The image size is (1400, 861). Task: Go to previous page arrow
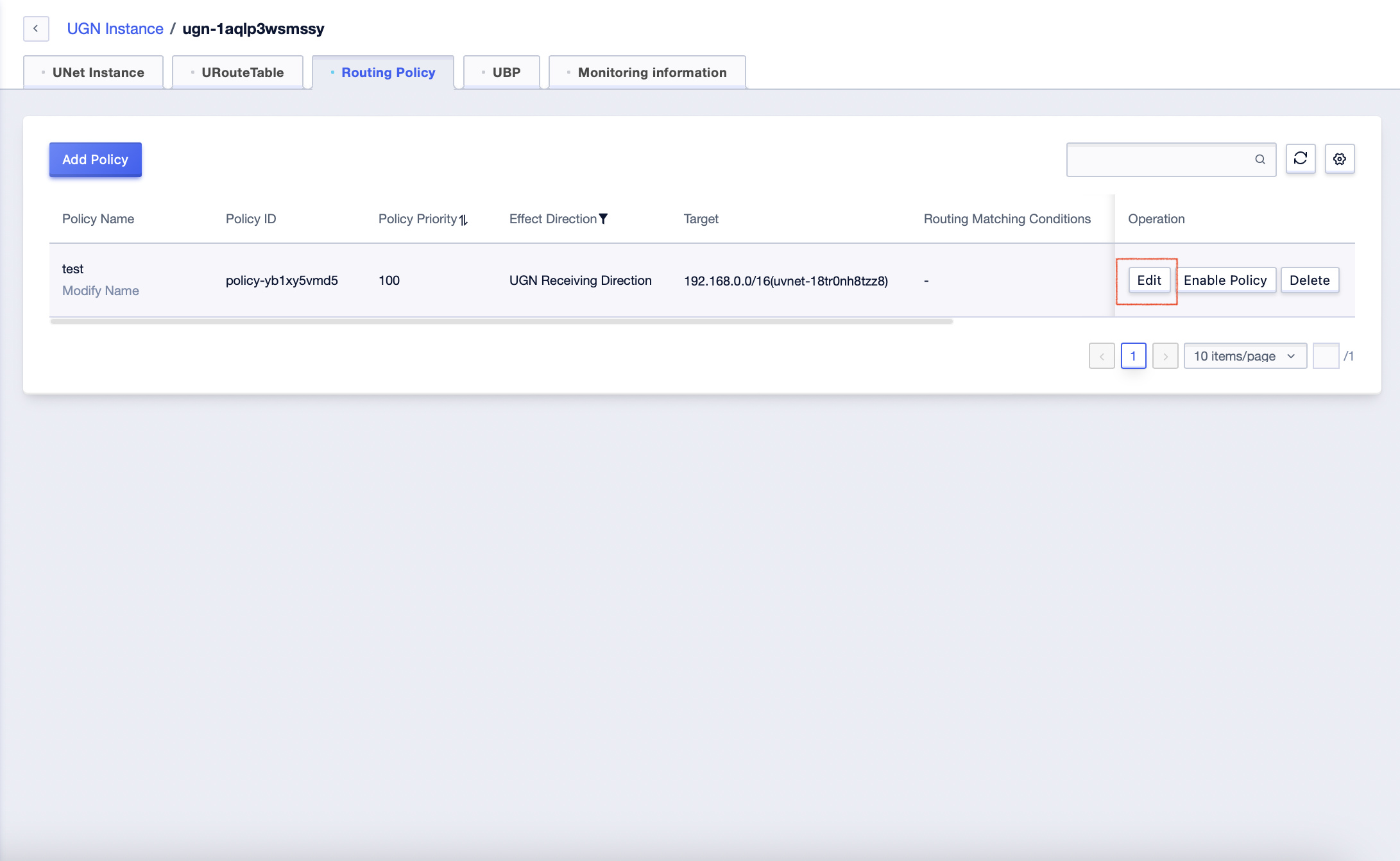point(1102,356)
